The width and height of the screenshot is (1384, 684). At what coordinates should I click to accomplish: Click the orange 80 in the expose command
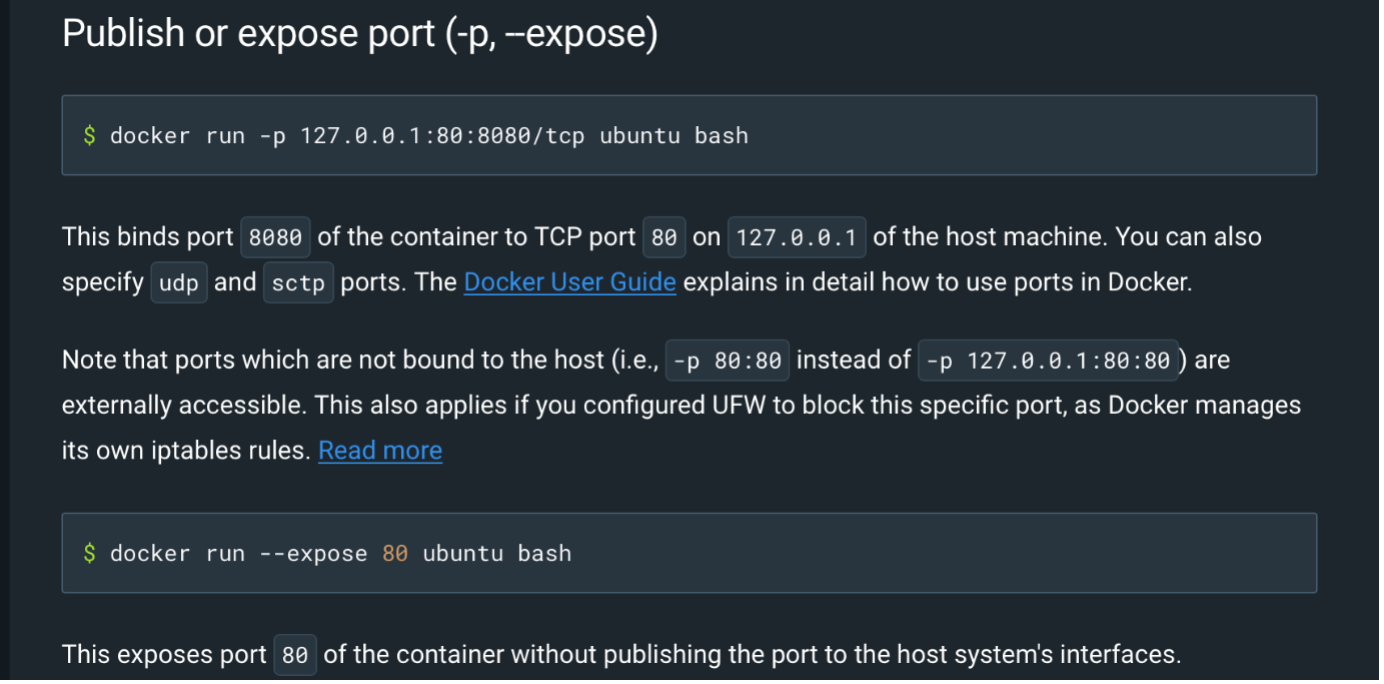[395, 553]
